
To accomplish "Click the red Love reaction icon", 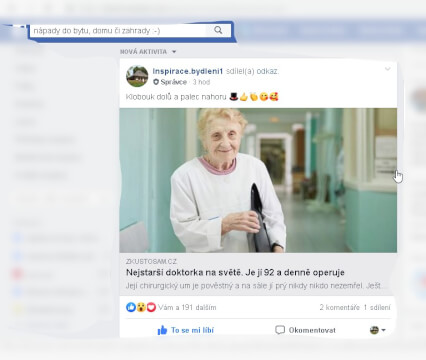I will pyautogui.click(x=151, y=307).
